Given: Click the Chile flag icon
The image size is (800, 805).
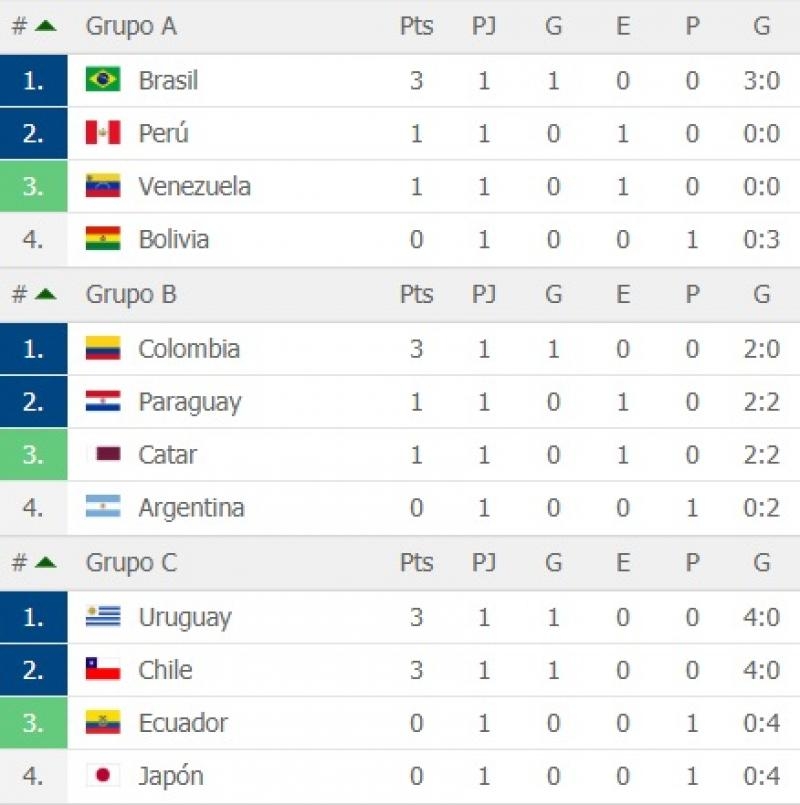Looking at the screenshot, I should pyautogui.click(x=103, y=670).
